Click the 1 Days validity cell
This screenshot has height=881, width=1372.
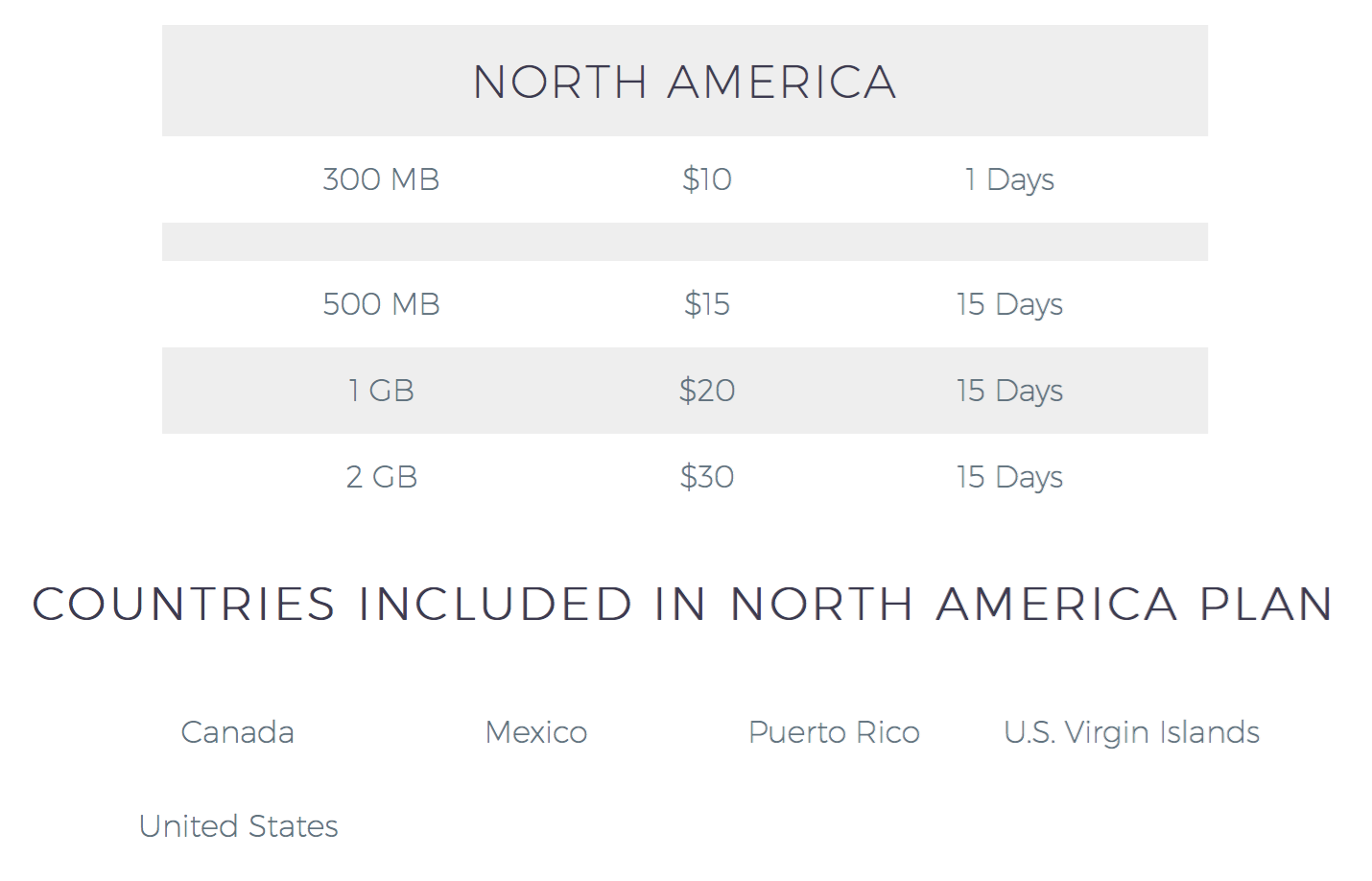1009,179
